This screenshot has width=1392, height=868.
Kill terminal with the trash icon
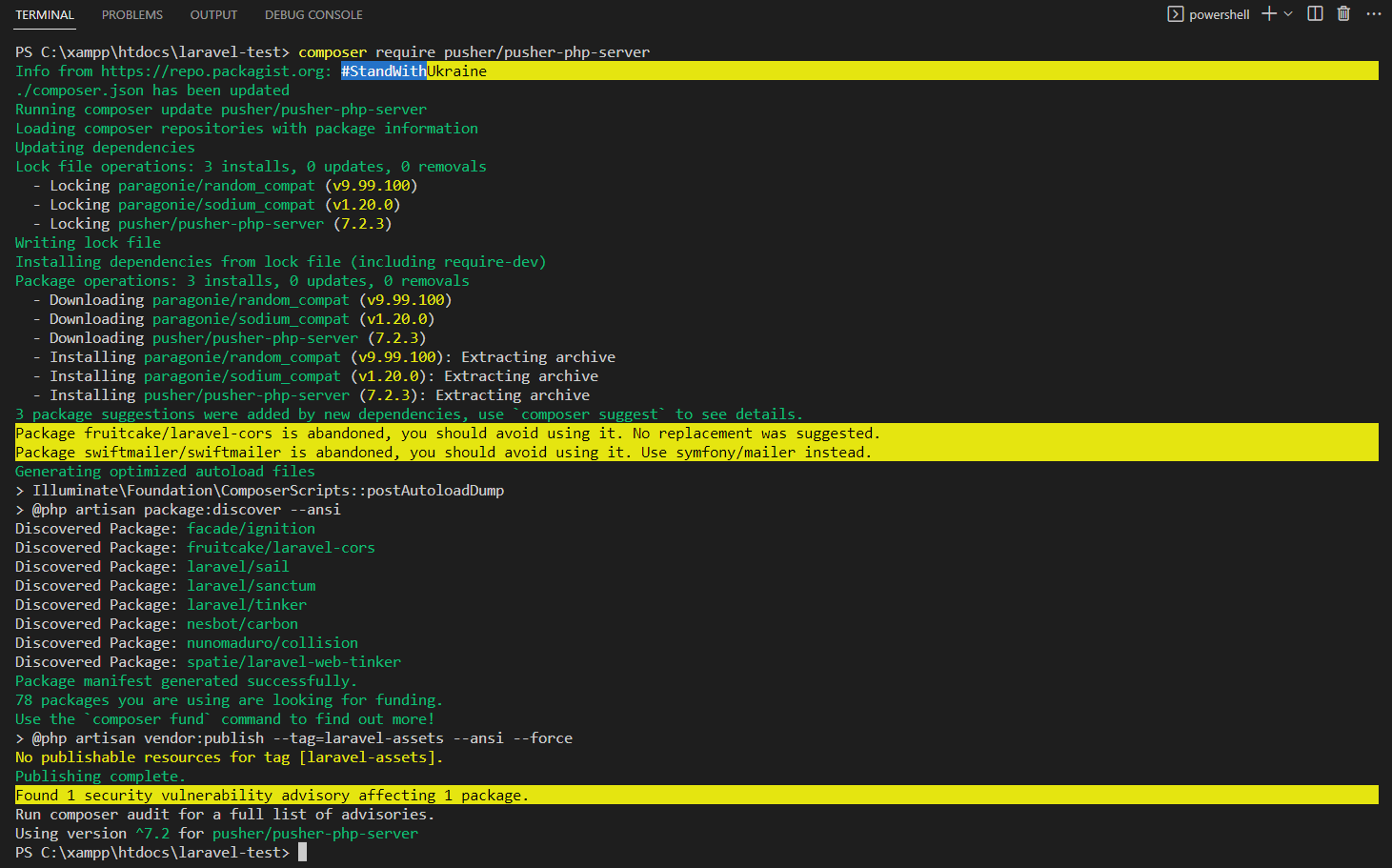coord(1343,13)
